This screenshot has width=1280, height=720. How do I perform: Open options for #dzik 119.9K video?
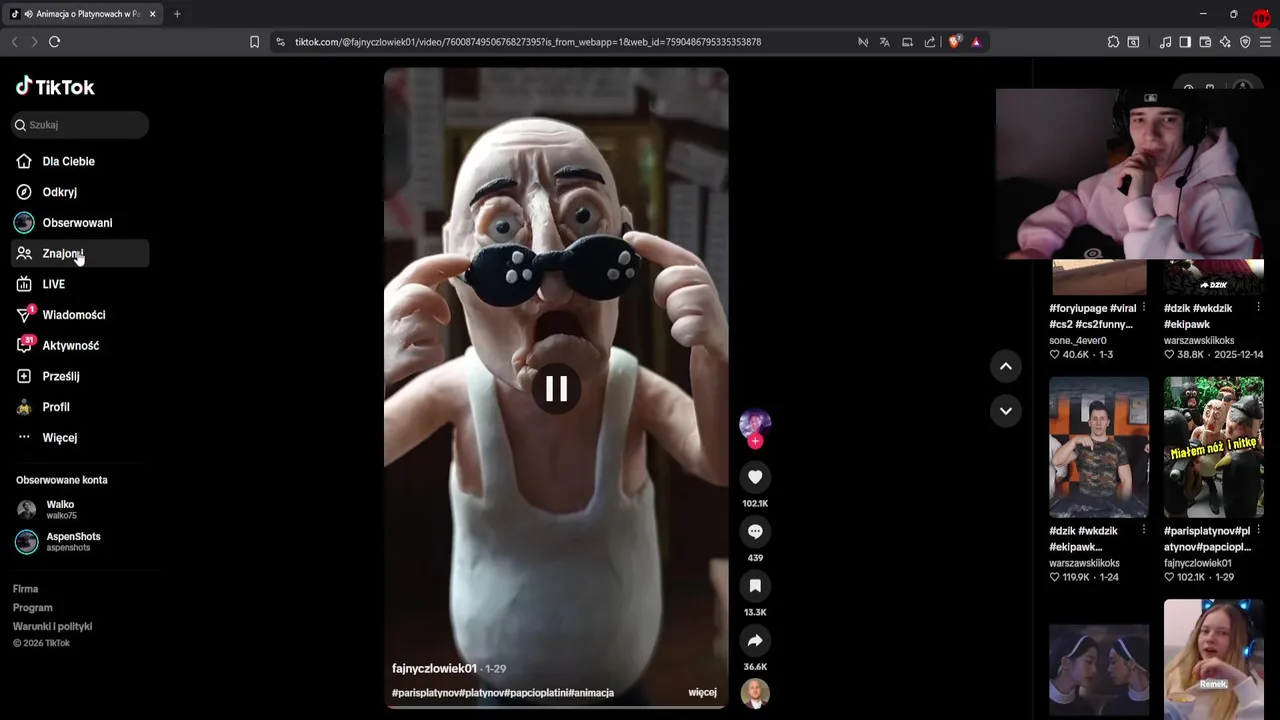click(x=1144, y=531)
